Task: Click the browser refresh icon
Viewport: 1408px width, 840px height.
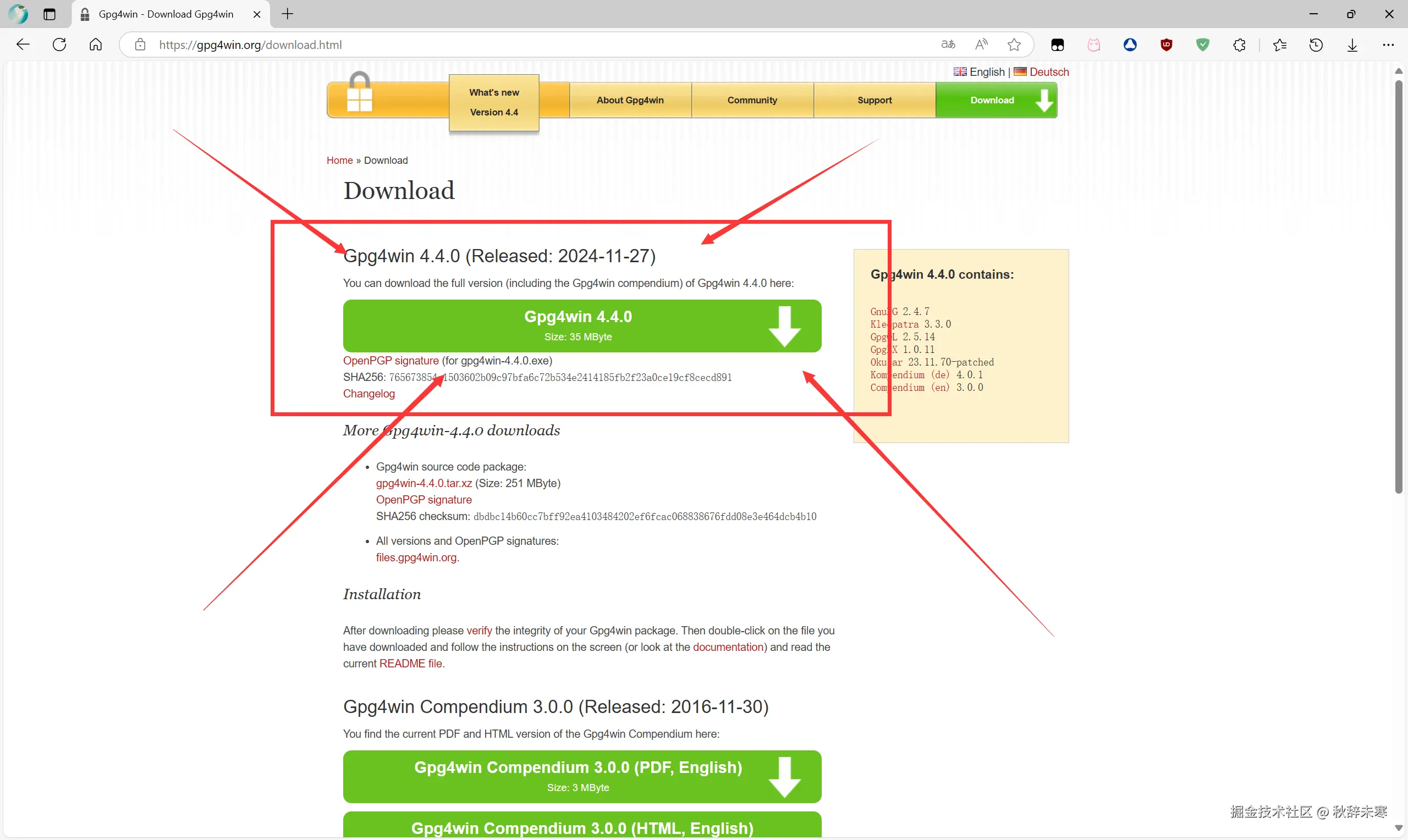Action: click(x=59, y=45)
